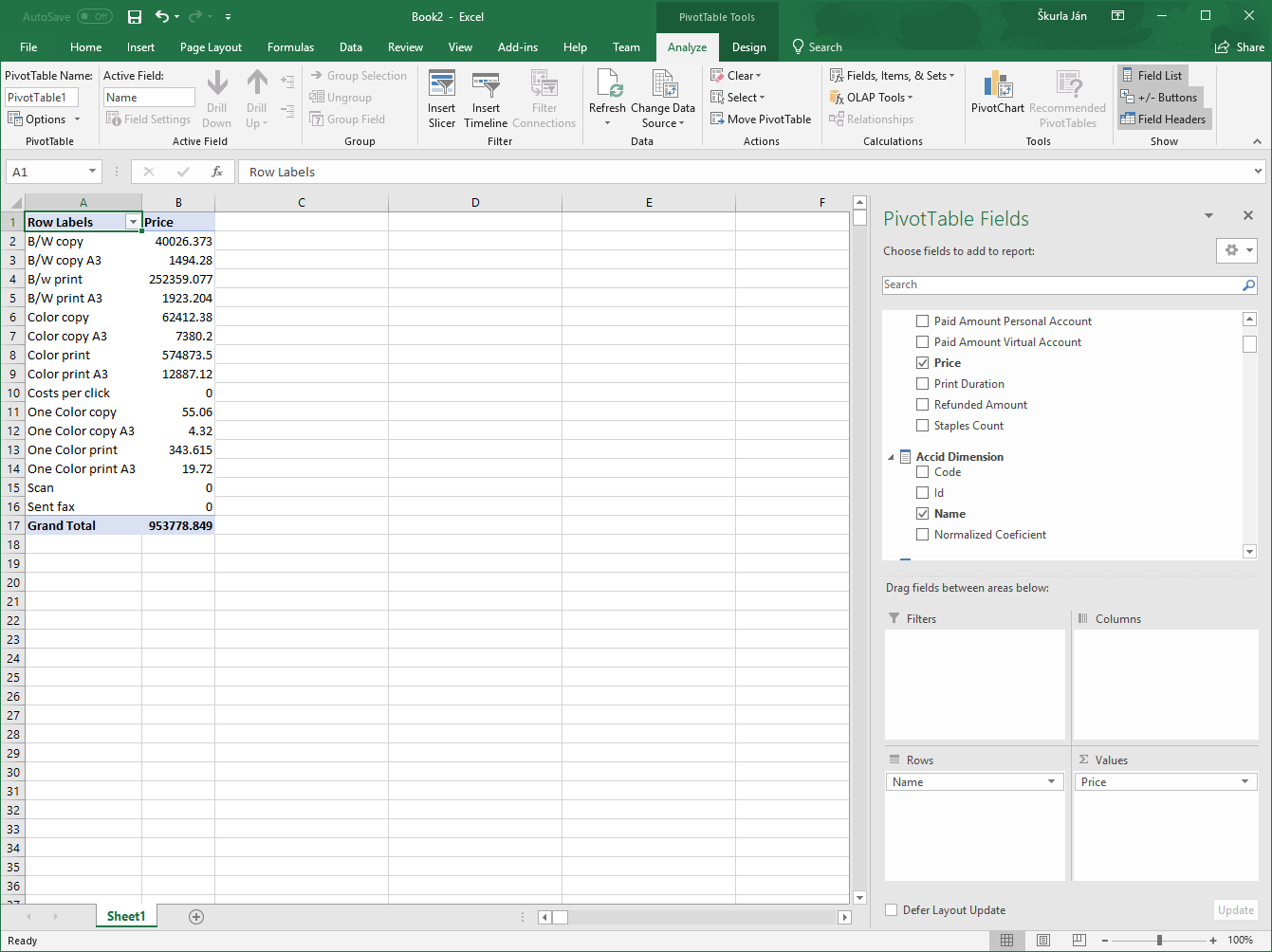Collapse the Accid Dimension field group

890,456
